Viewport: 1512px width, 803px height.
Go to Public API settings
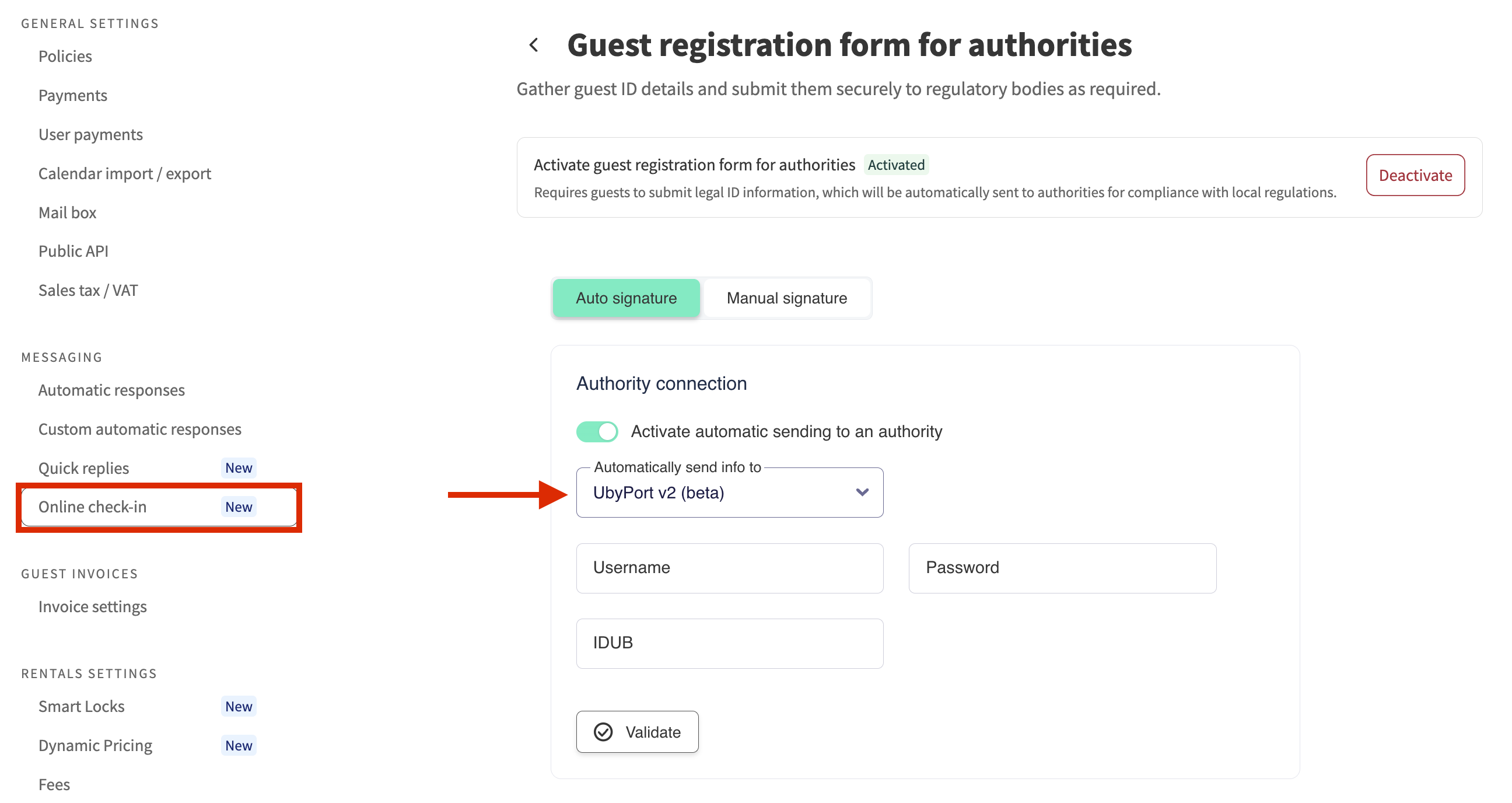coord(73,252)
